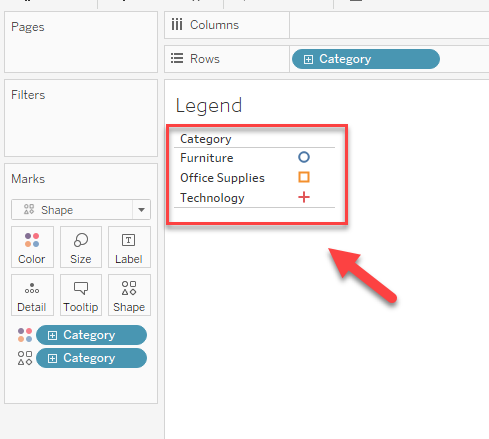The height and width of the screenshot is (439, 489).
Task: Click the Legend sheet title
Action: pyautogui.click(x=209, y=106)
